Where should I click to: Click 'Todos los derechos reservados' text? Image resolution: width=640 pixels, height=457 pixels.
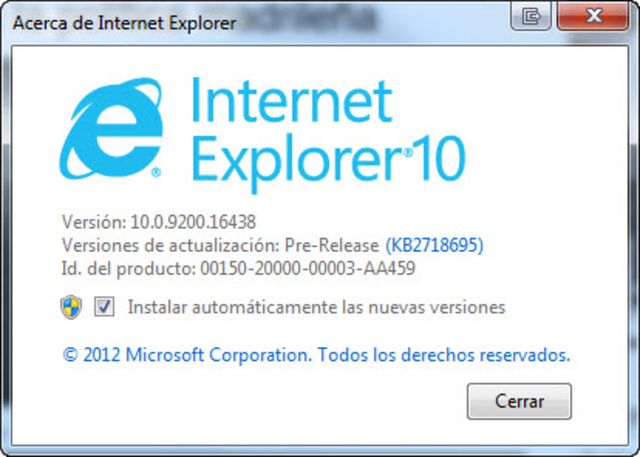tap(444, 355)
